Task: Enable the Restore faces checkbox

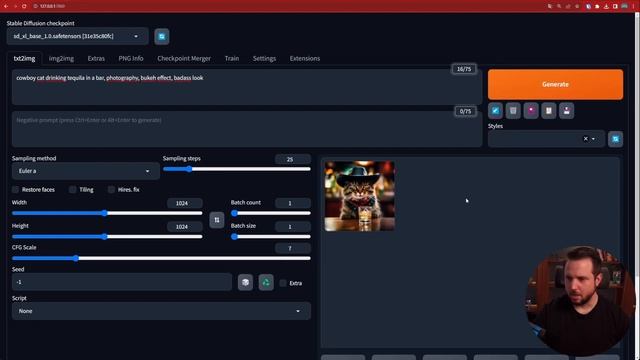Action: click(x=16, y=189)
